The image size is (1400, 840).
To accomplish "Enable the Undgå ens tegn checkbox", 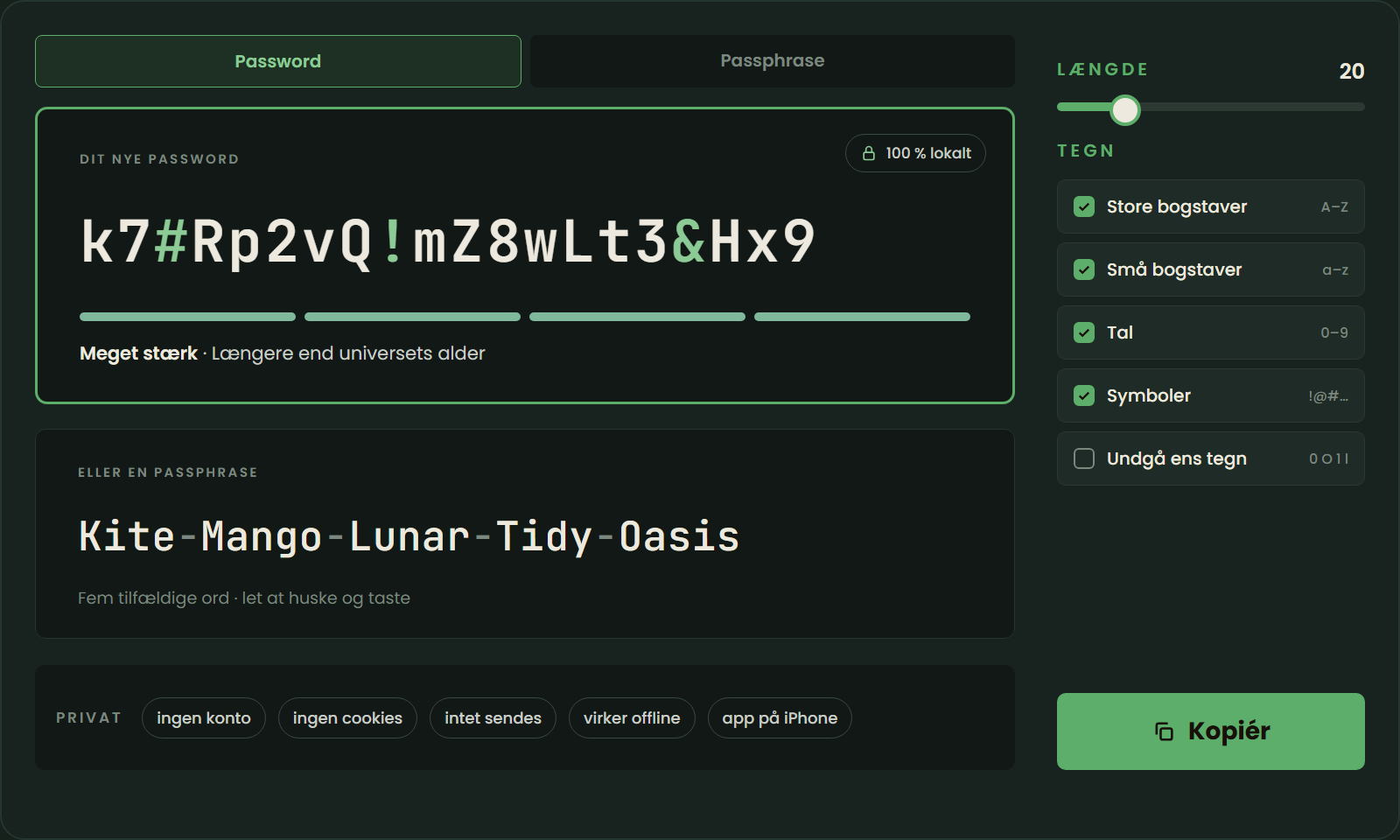I will click(1084, 458).
